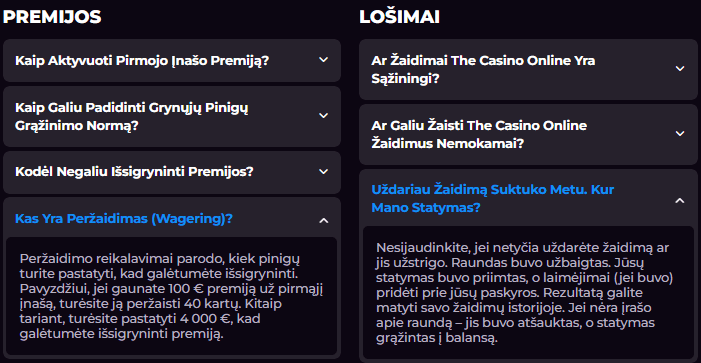Expand chevron beside 'Ar Galiu Žaisti The Casino Online'
Screen dimensions: 701x363
pos(680,134)
